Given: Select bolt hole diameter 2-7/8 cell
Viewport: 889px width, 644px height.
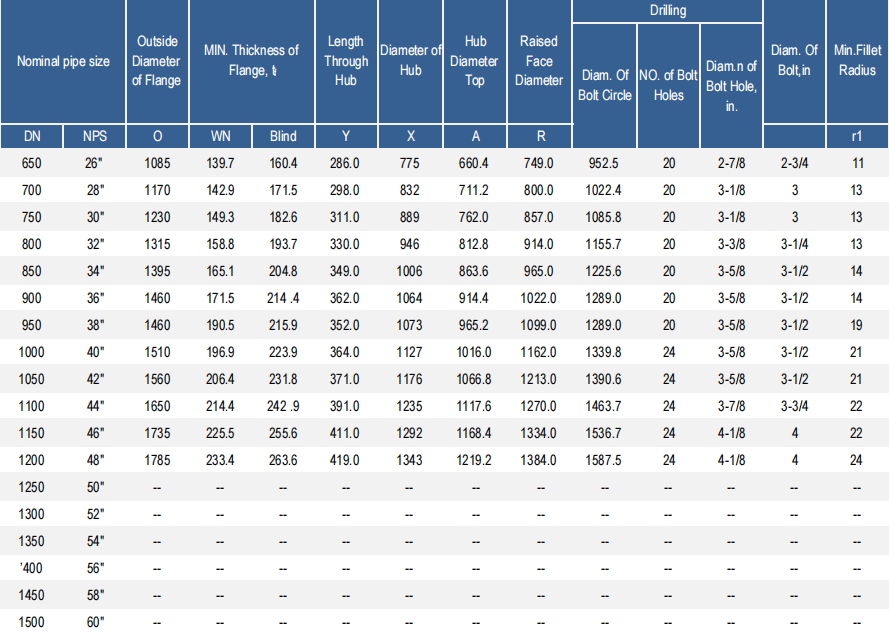Looking at the screenshot, I should (731, 162).
